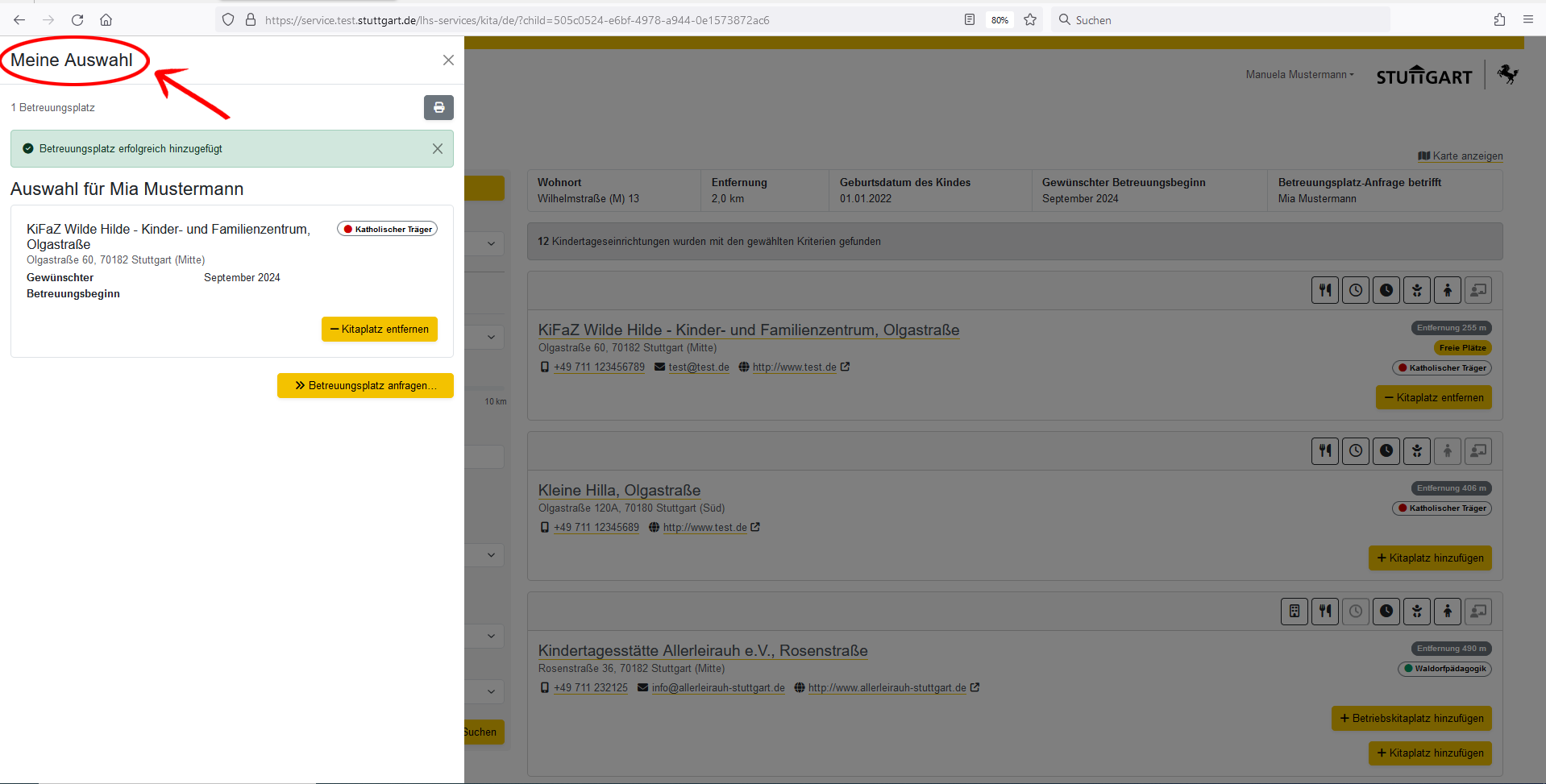Open the Manuela Mustermann user dropdown
The image size is (1546, 784).
(1299, 74)
